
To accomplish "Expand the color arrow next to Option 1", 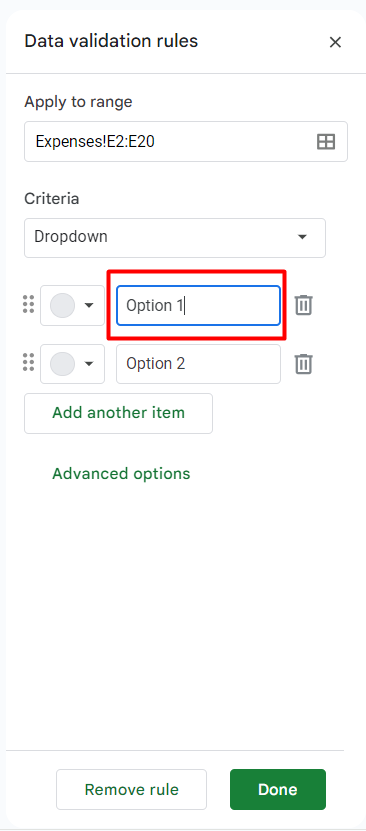I will point(89,305).
